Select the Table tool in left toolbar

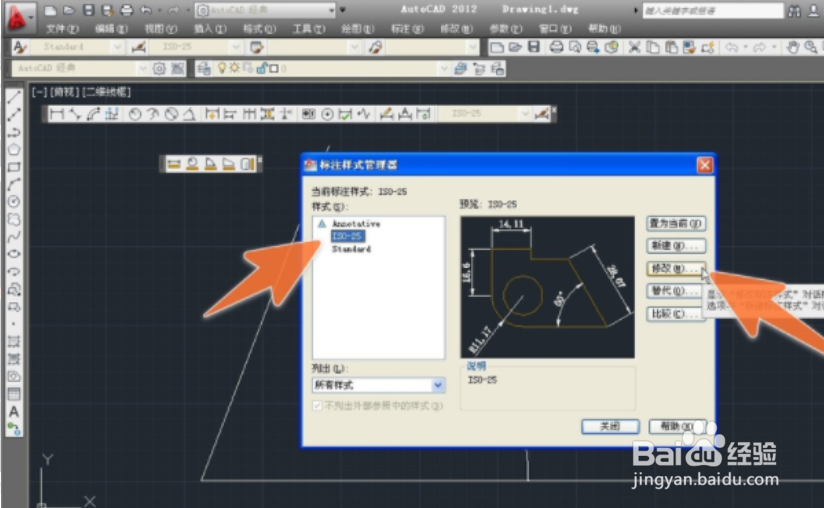pyautogui.click(x=14, y=394)
